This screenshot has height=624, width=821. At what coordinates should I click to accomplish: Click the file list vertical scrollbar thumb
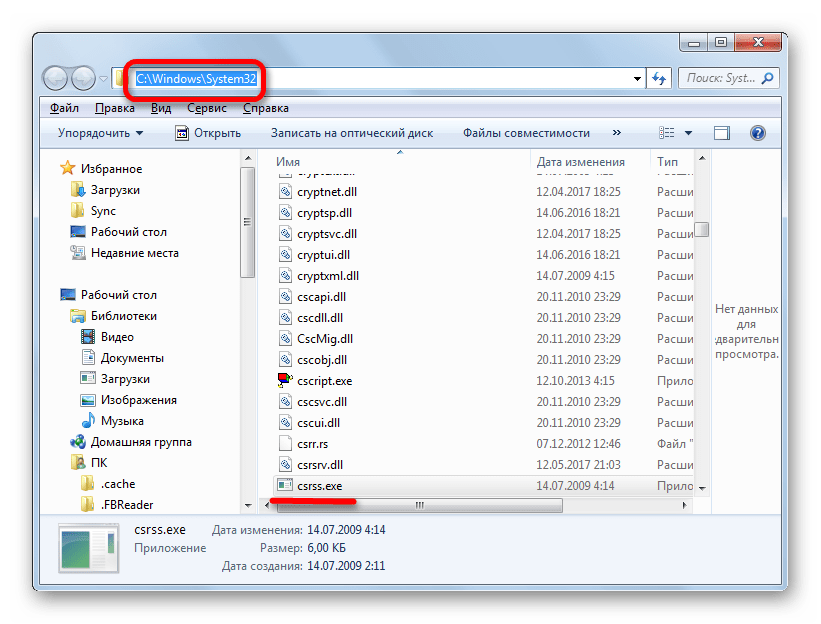(x=702, y=230)
